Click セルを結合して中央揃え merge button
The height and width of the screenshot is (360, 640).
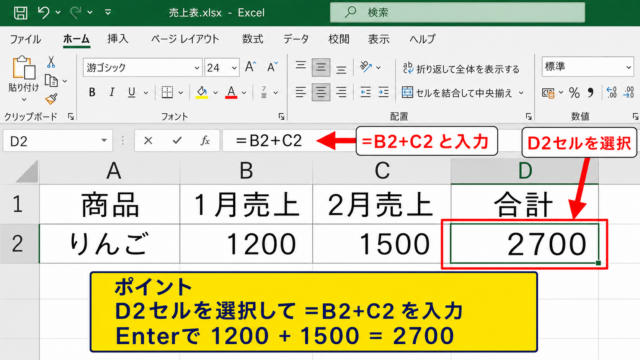[458, 93]
